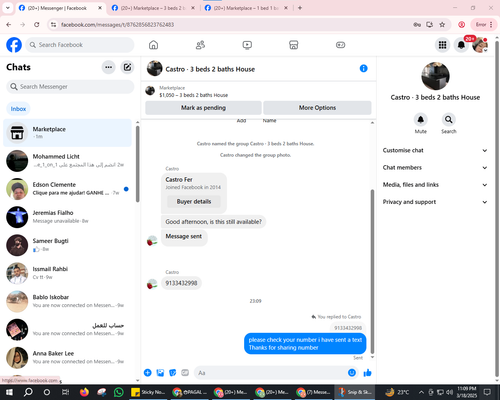Open Chats options three-dot button
This screenshot has width=500, height=400.
(x=108, y=67)
